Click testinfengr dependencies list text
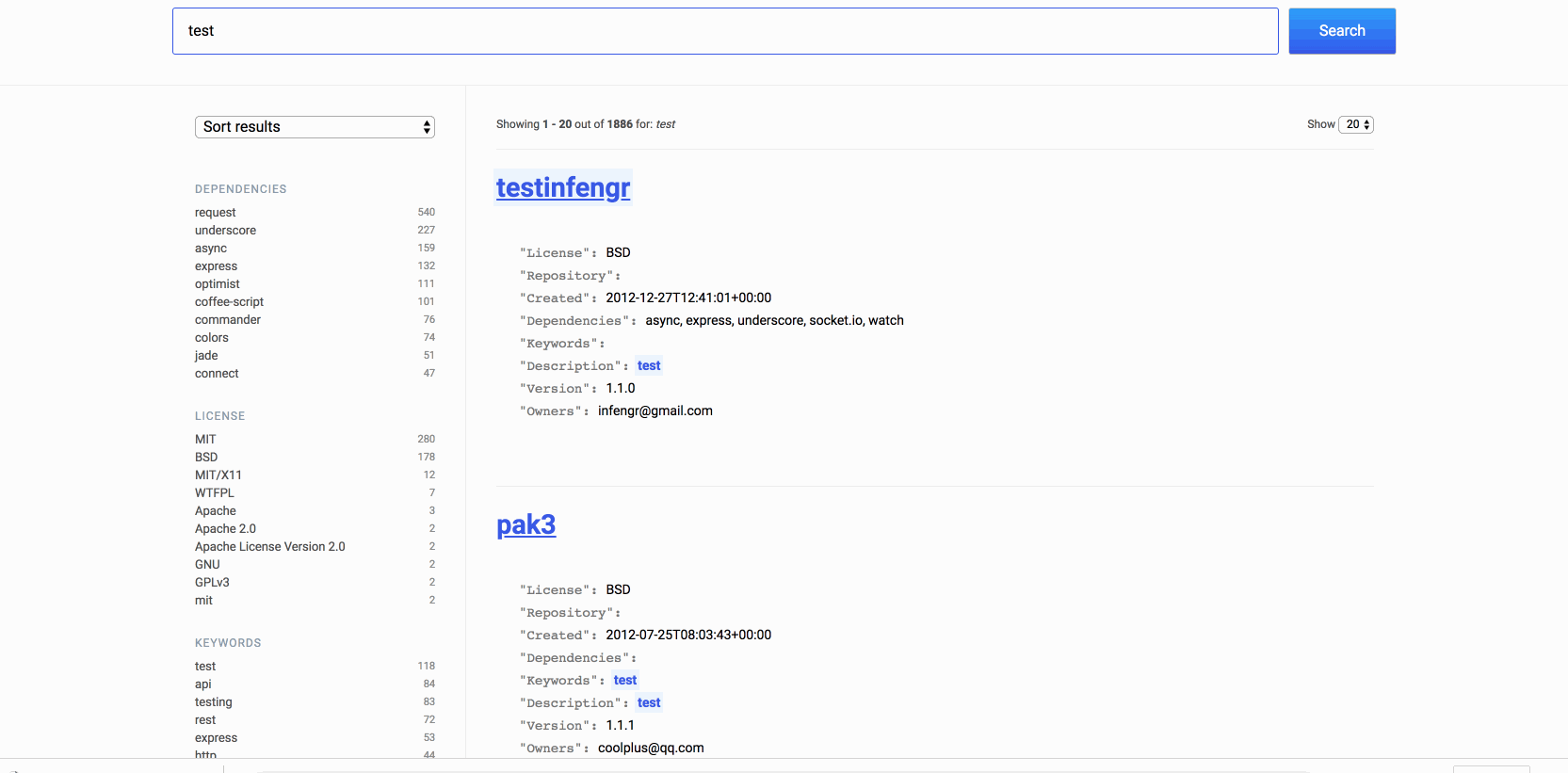The image size is (1568, 773). pos(774,320)
